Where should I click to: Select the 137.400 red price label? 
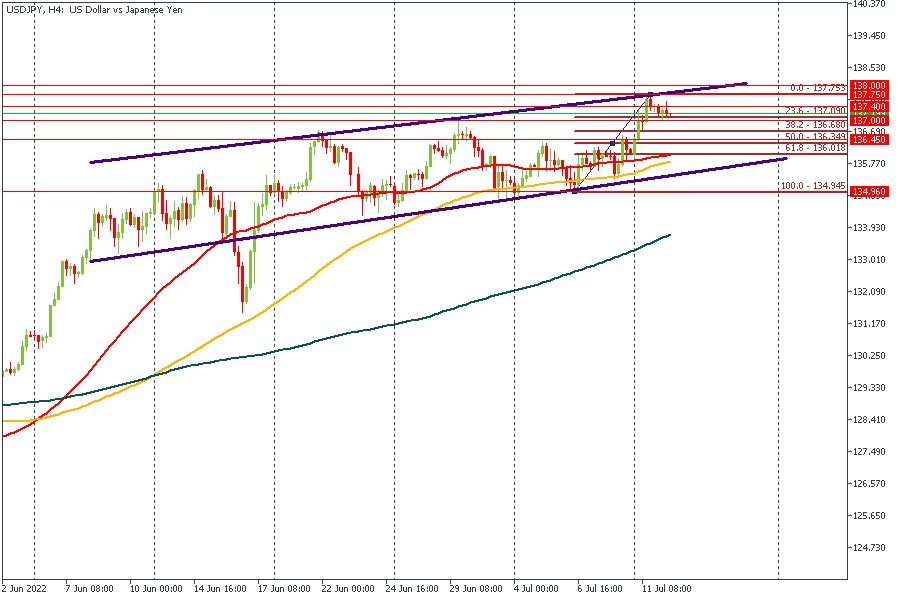point(867,106)
